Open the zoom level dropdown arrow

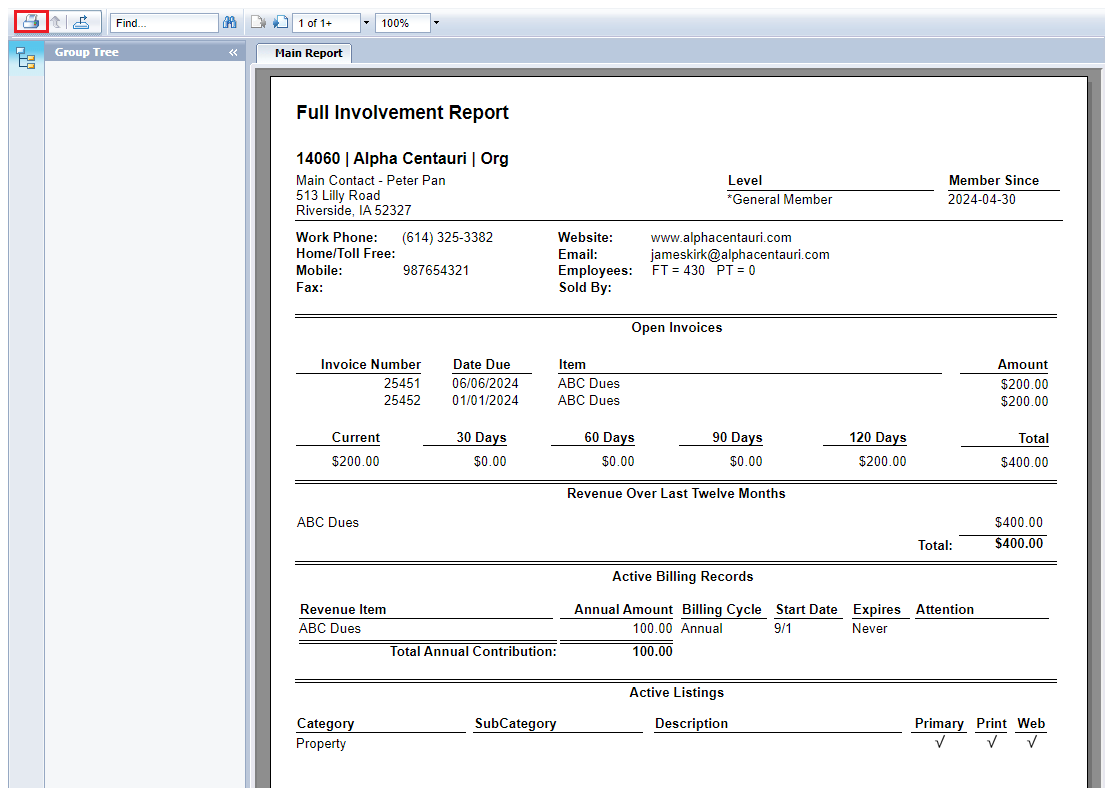point(436,22)
